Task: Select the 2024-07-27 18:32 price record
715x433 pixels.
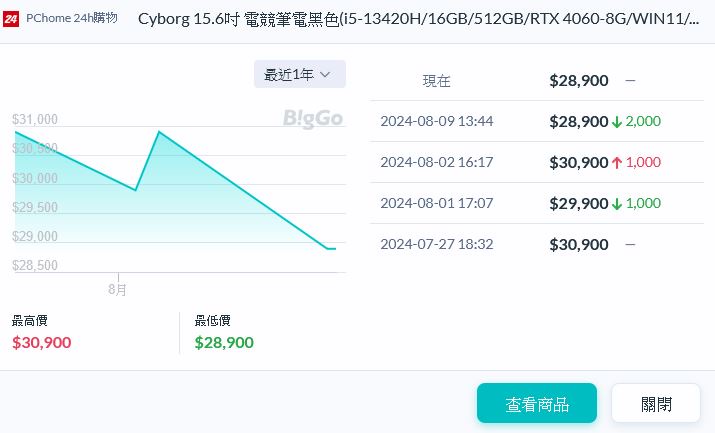Action: (x=436, y=243)
